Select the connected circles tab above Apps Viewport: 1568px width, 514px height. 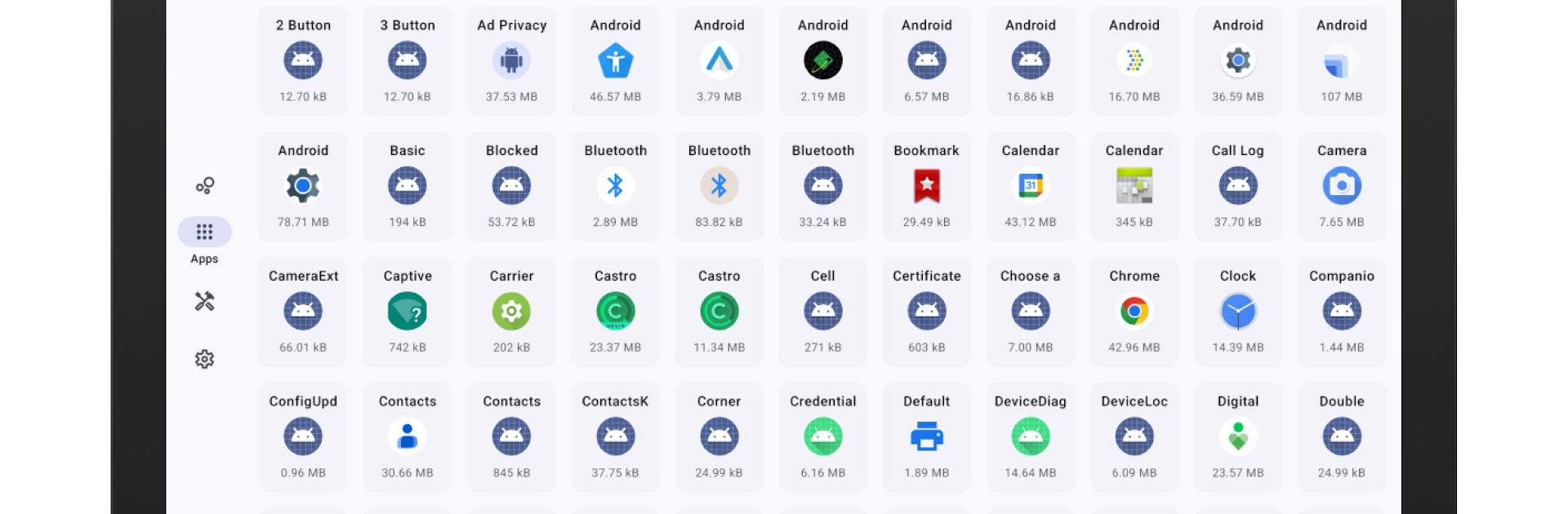(204, 186)
